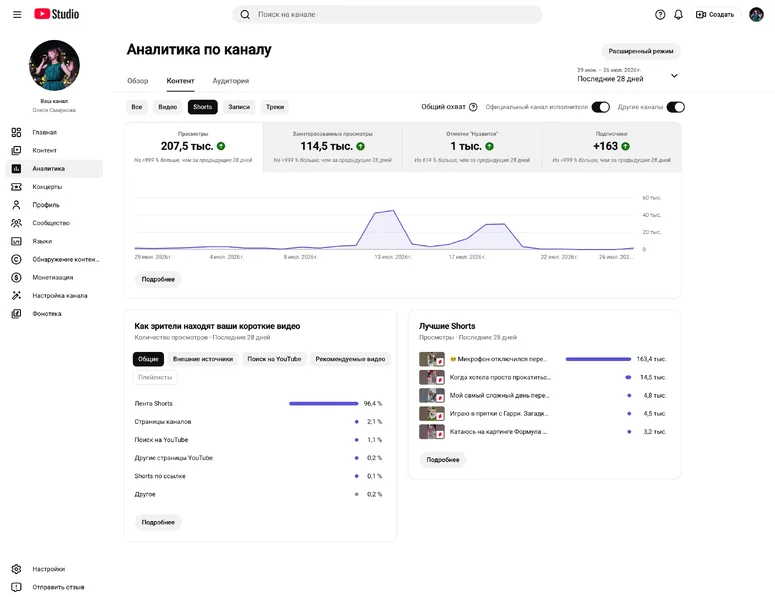Open the help question mark icon
This screenshot has width=775, height=600.
tap(660, 14)
